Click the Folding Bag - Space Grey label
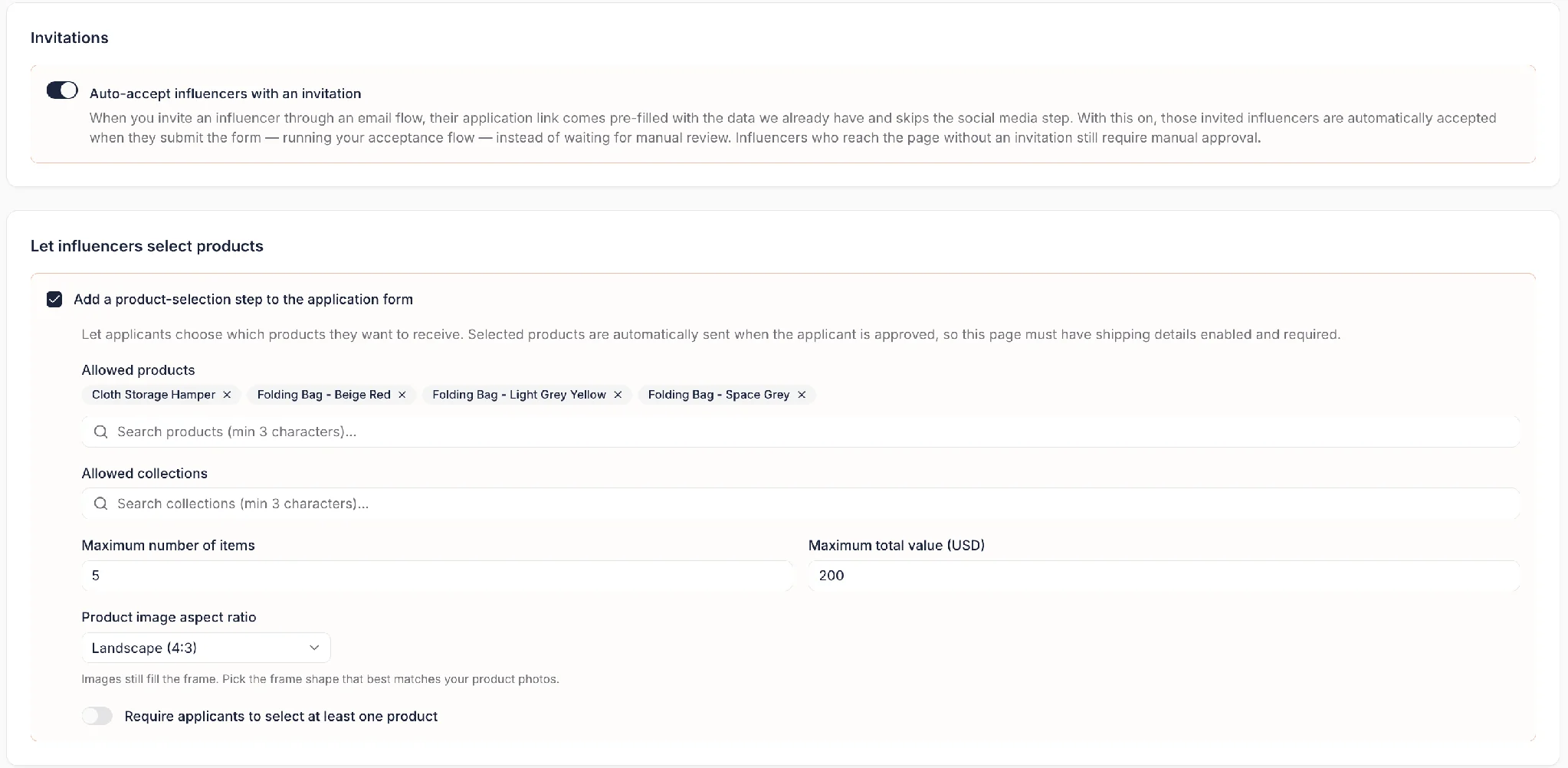The width and height of the screenshot is (1568, 768). tap(719, 395)
